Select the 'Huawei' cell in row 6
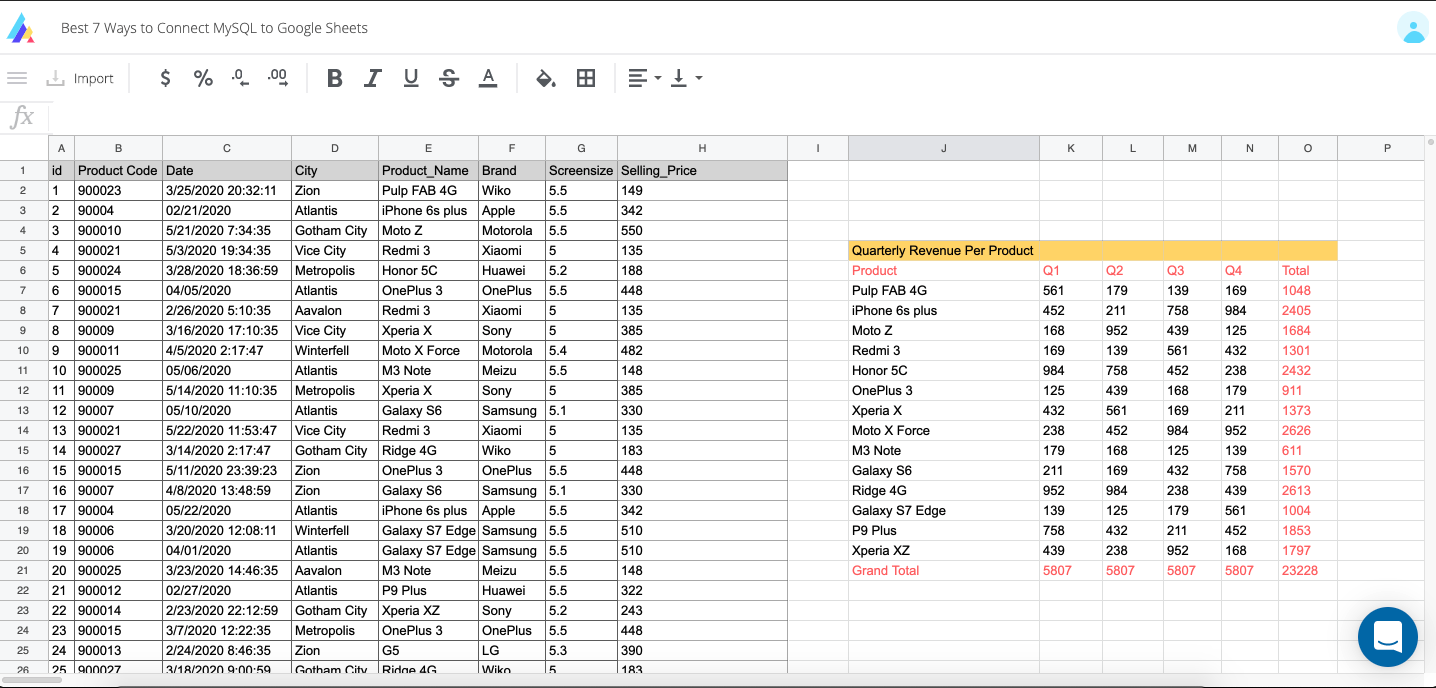This screenshot has height=688, width=1436. click(x=512, y=270)
